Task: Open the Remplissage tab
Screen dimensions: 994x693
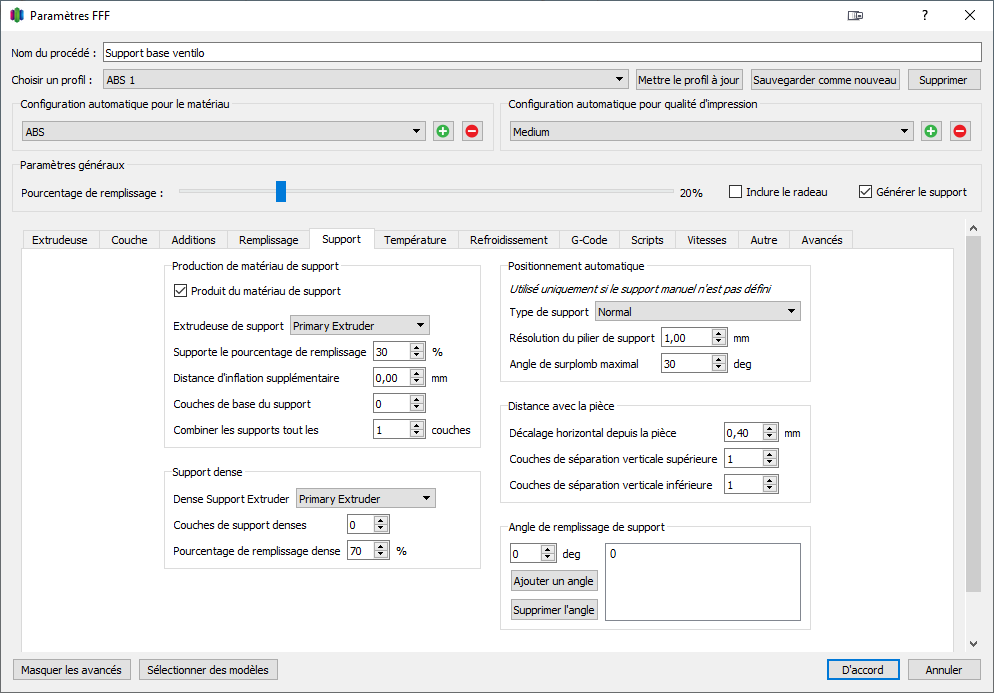Action: point(268,240)
